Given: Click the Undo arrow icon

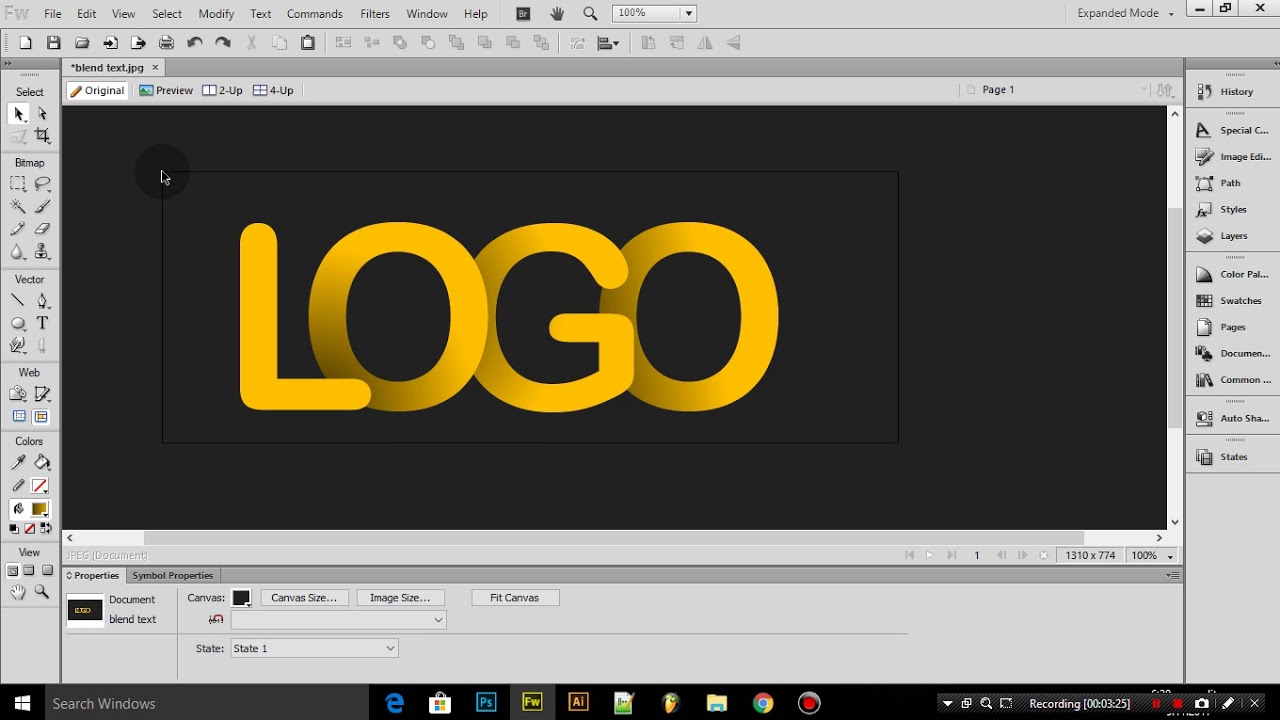Looking at the screenshot, I should coord(195,43).
